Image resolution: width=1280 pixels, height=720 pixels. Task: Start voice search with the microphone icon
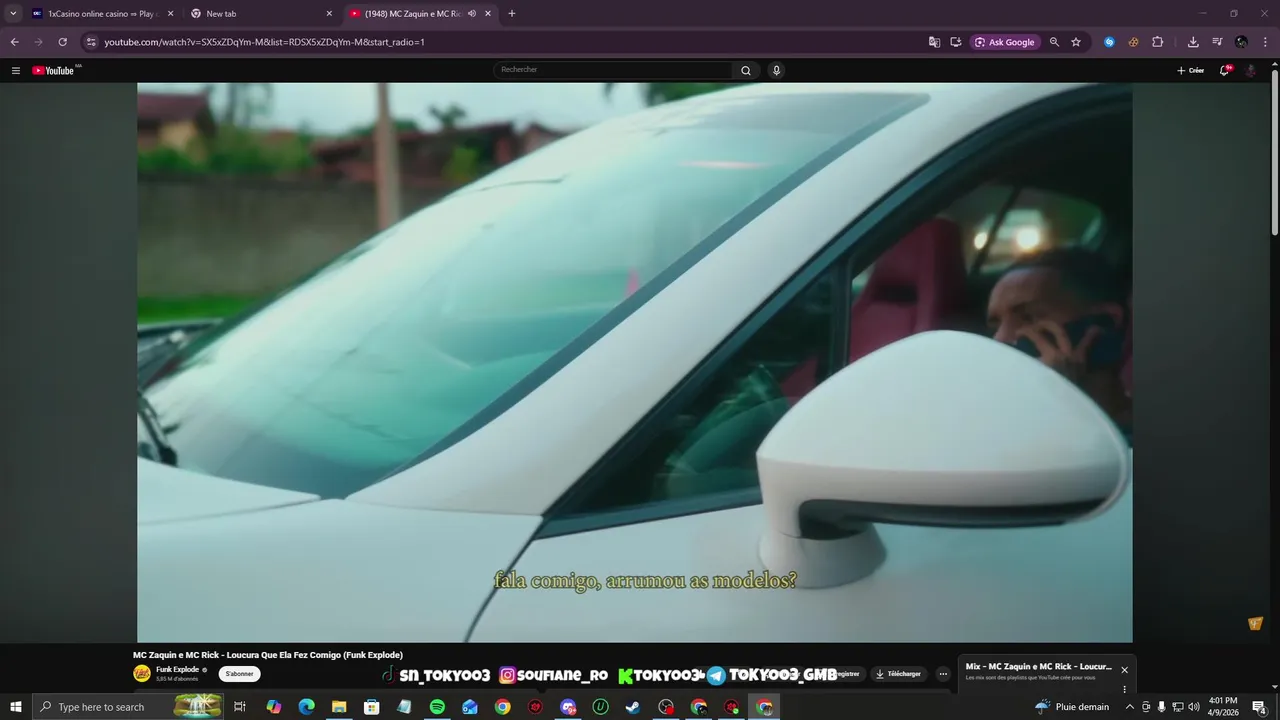click(776, 70)
